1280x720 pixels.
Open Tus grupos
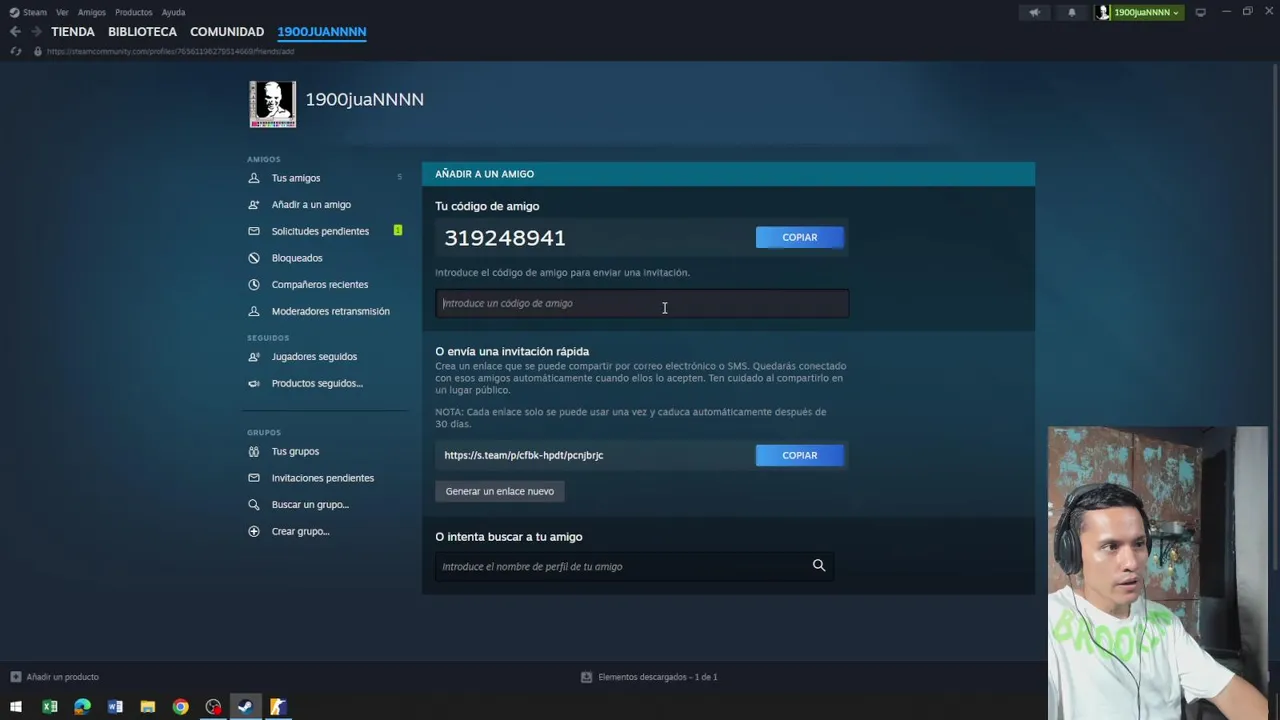click(x=295, y=451)
